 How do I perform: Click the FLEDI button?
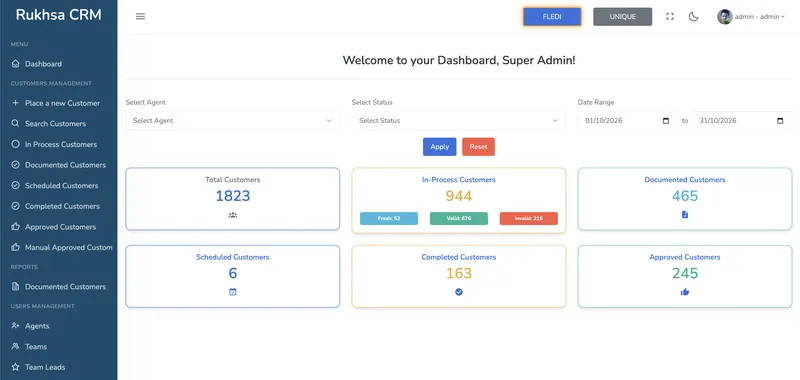click(552, 17)
